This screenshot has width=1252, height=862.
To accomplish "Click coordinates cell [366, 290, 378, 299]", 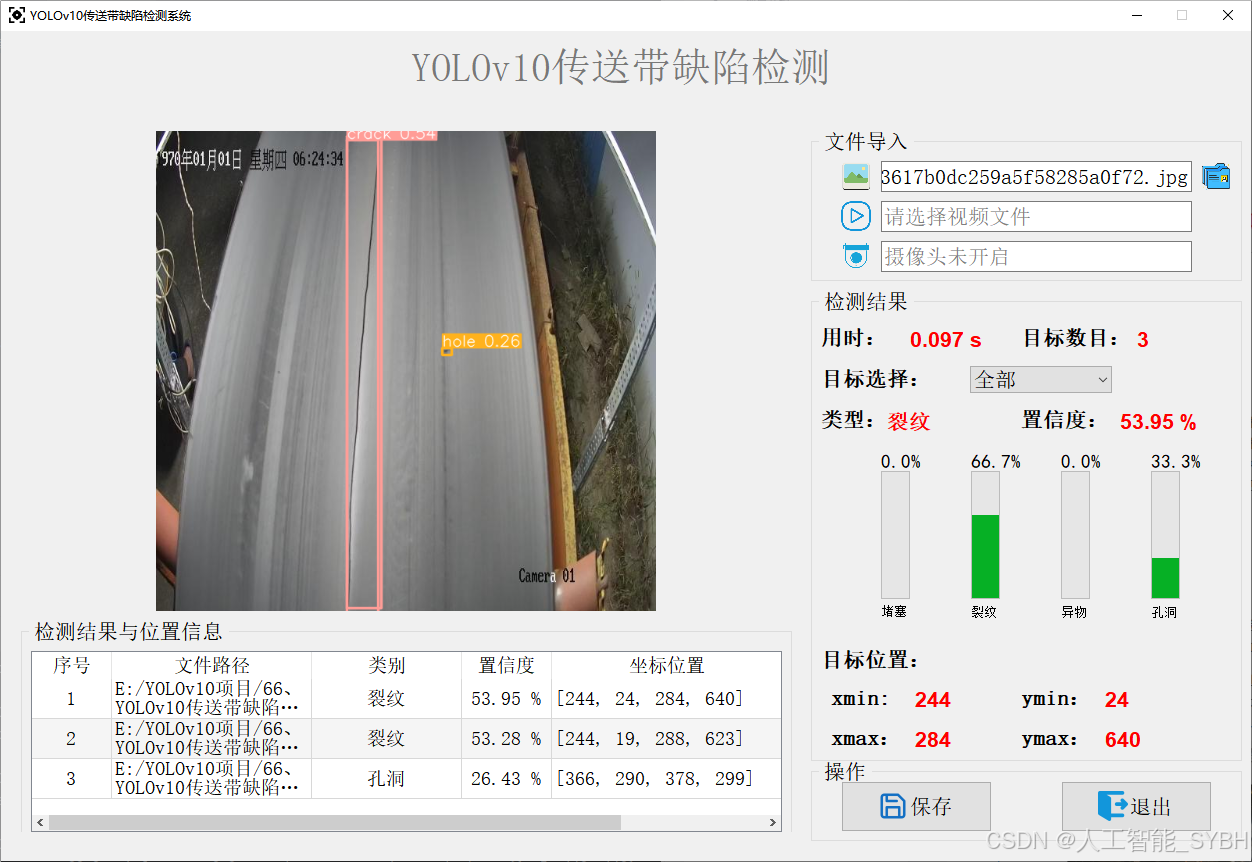I will 666,778.
